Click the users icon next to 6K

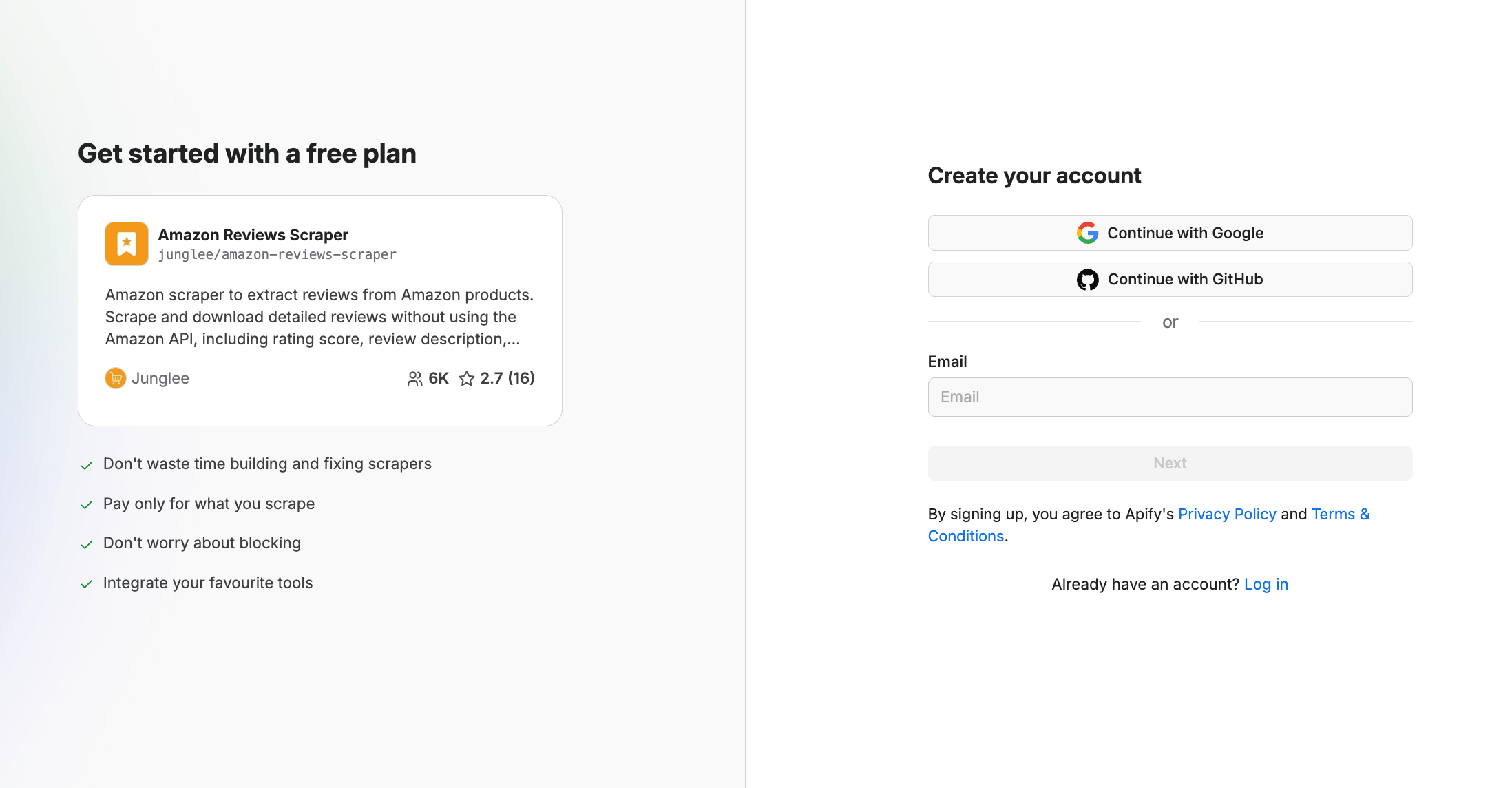(x=414, y=378)
